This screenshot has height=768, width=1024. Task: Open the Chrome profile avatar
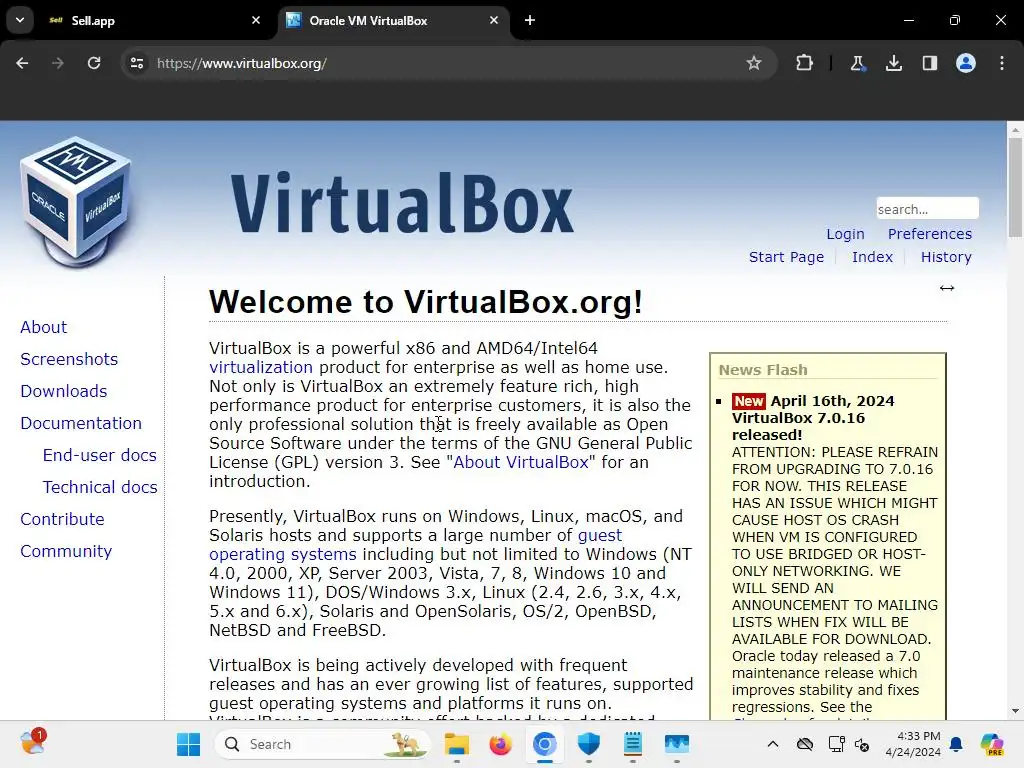[966, 63]
